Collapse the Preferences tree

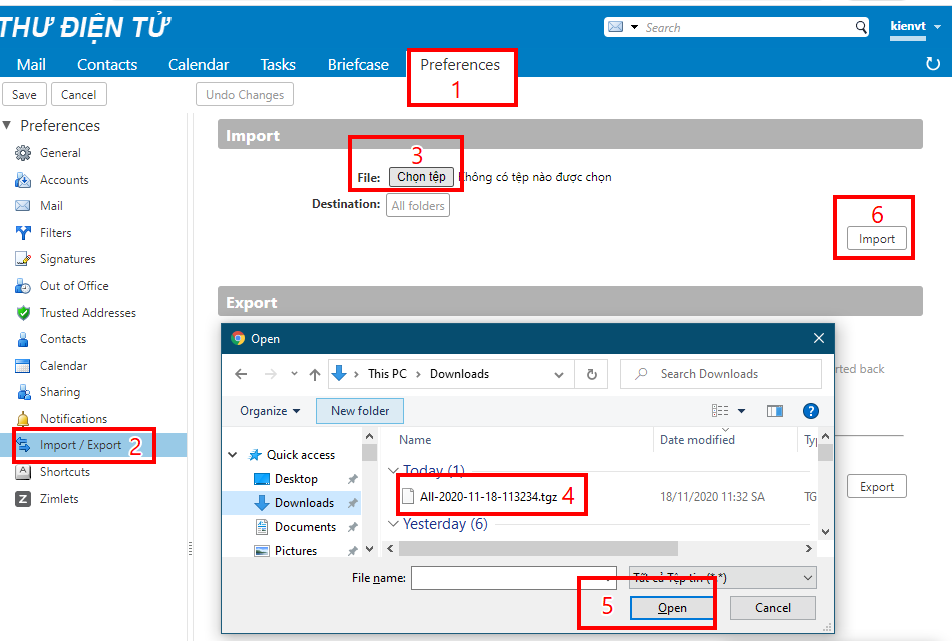7,125
